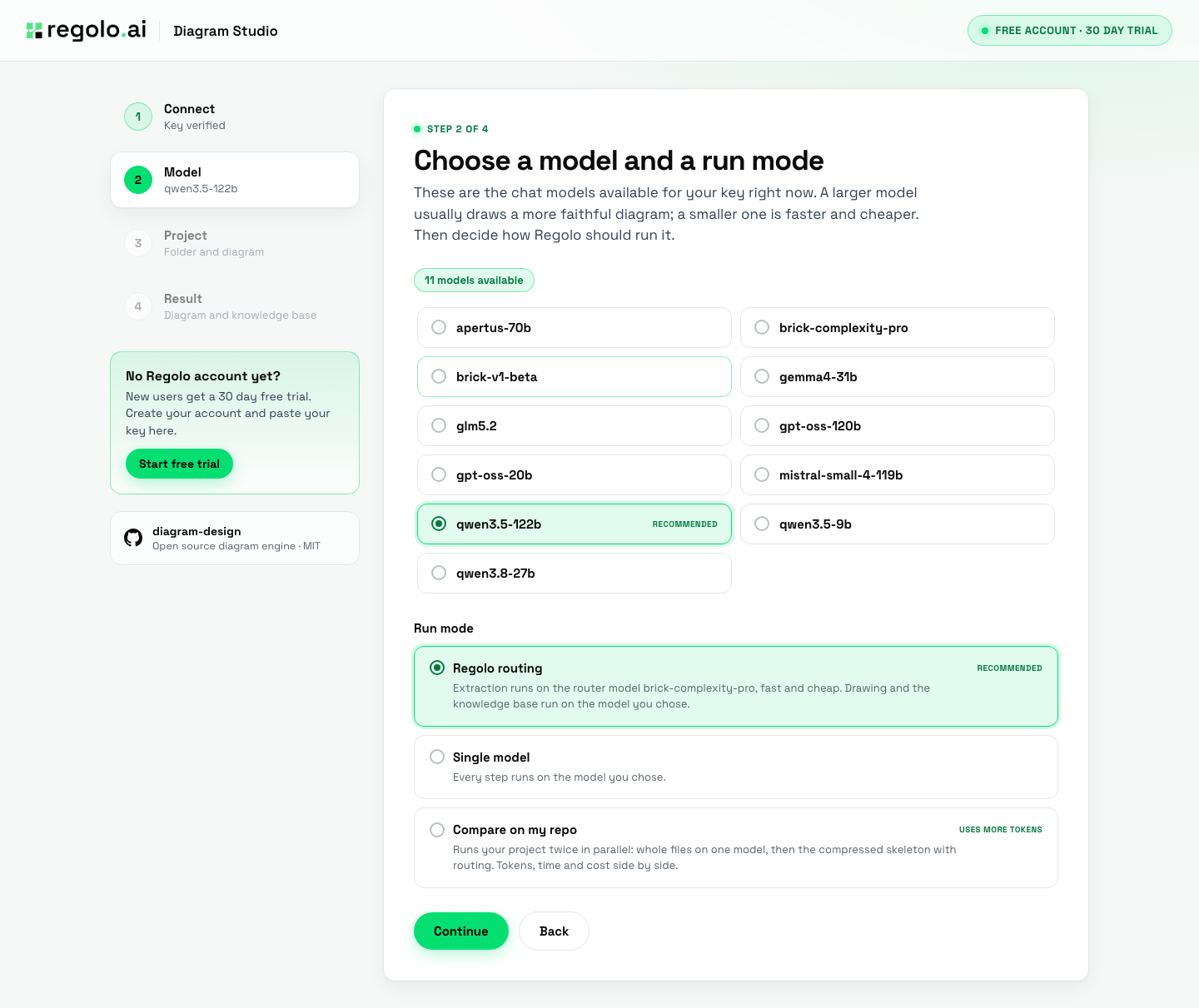Click the green step 2 Model circle
This screenshot has width=1199, height=1008.
(138, 180)
